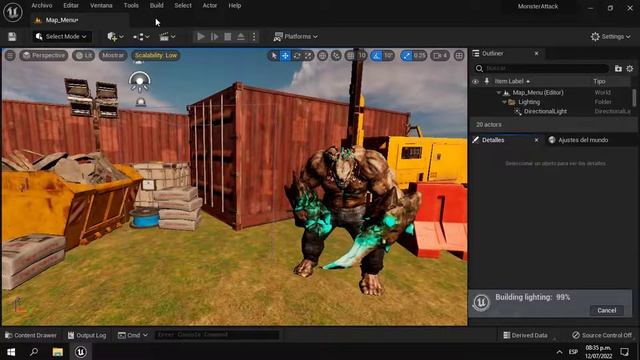Image resolution: width=640 pixels, height=360 pixels.
Task: Click the Eject from player button
Action: [241, 37]
